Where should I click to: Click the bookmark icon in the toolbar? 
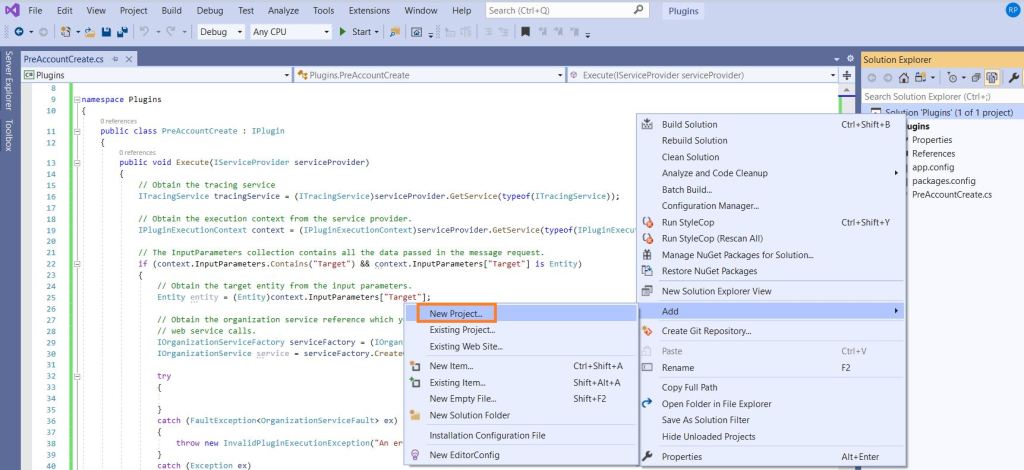point(526,32)
